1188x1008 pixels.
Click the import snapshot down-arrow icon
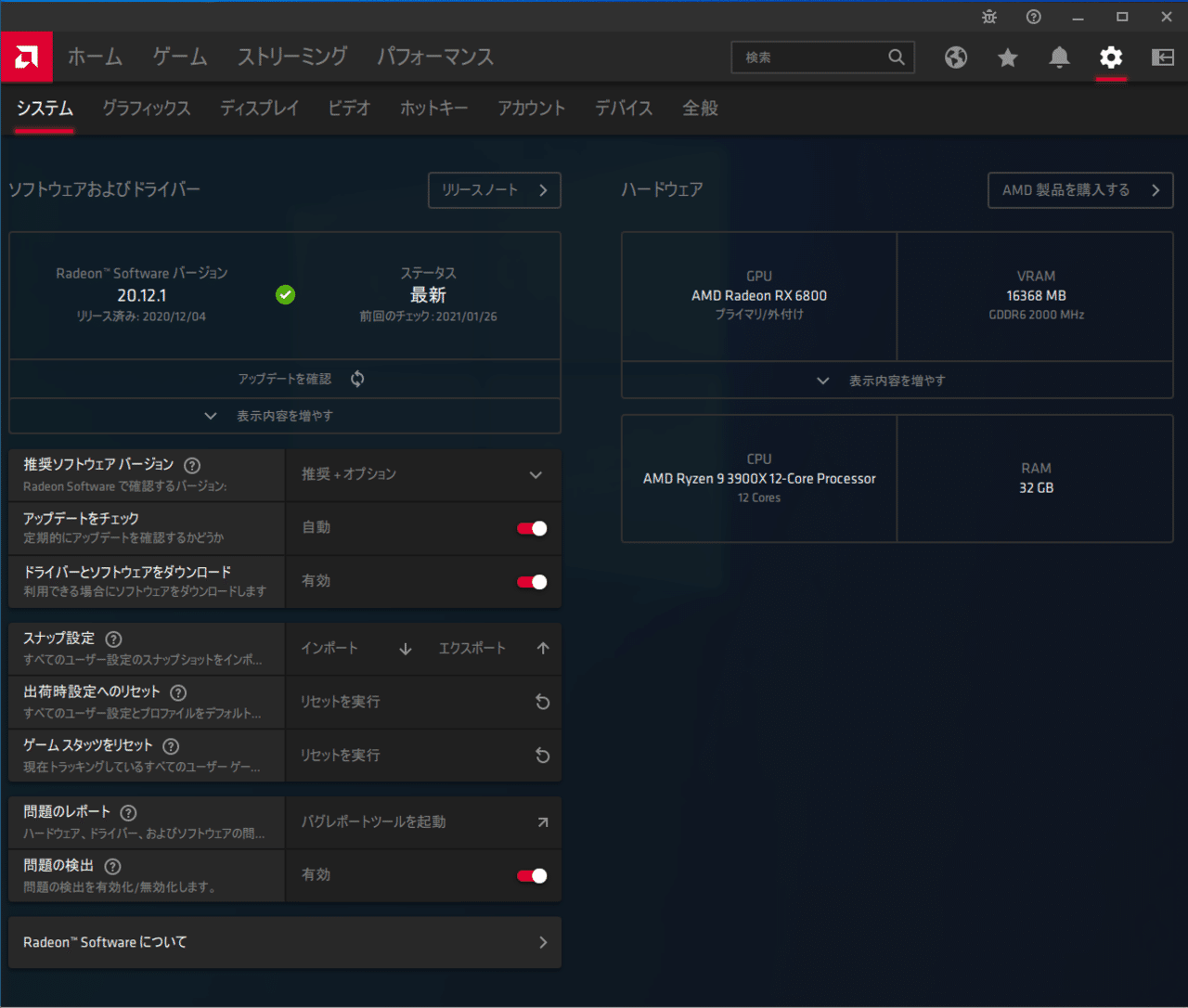pos(405,648)
